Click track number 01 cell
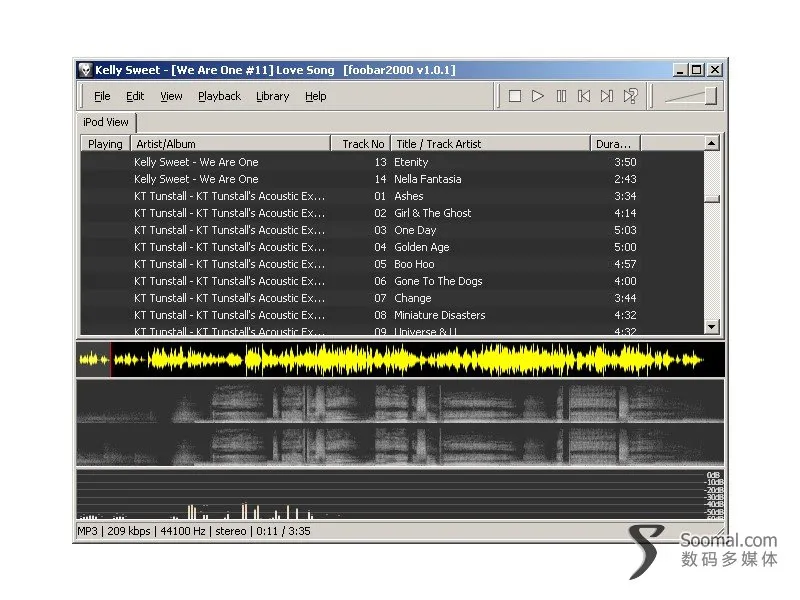The width and height of the screenshot is (800, 600). click(x=380, y=196)
